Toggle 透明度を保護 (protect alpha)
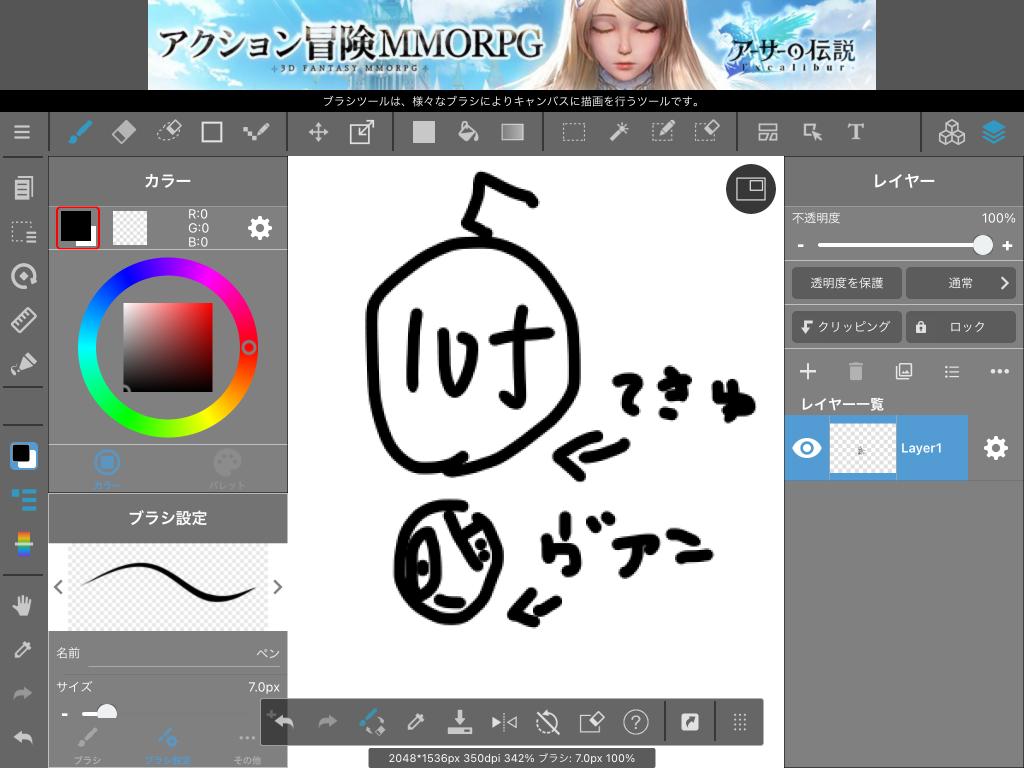The height and width of the screenshot is (768, 1024). 846,283
